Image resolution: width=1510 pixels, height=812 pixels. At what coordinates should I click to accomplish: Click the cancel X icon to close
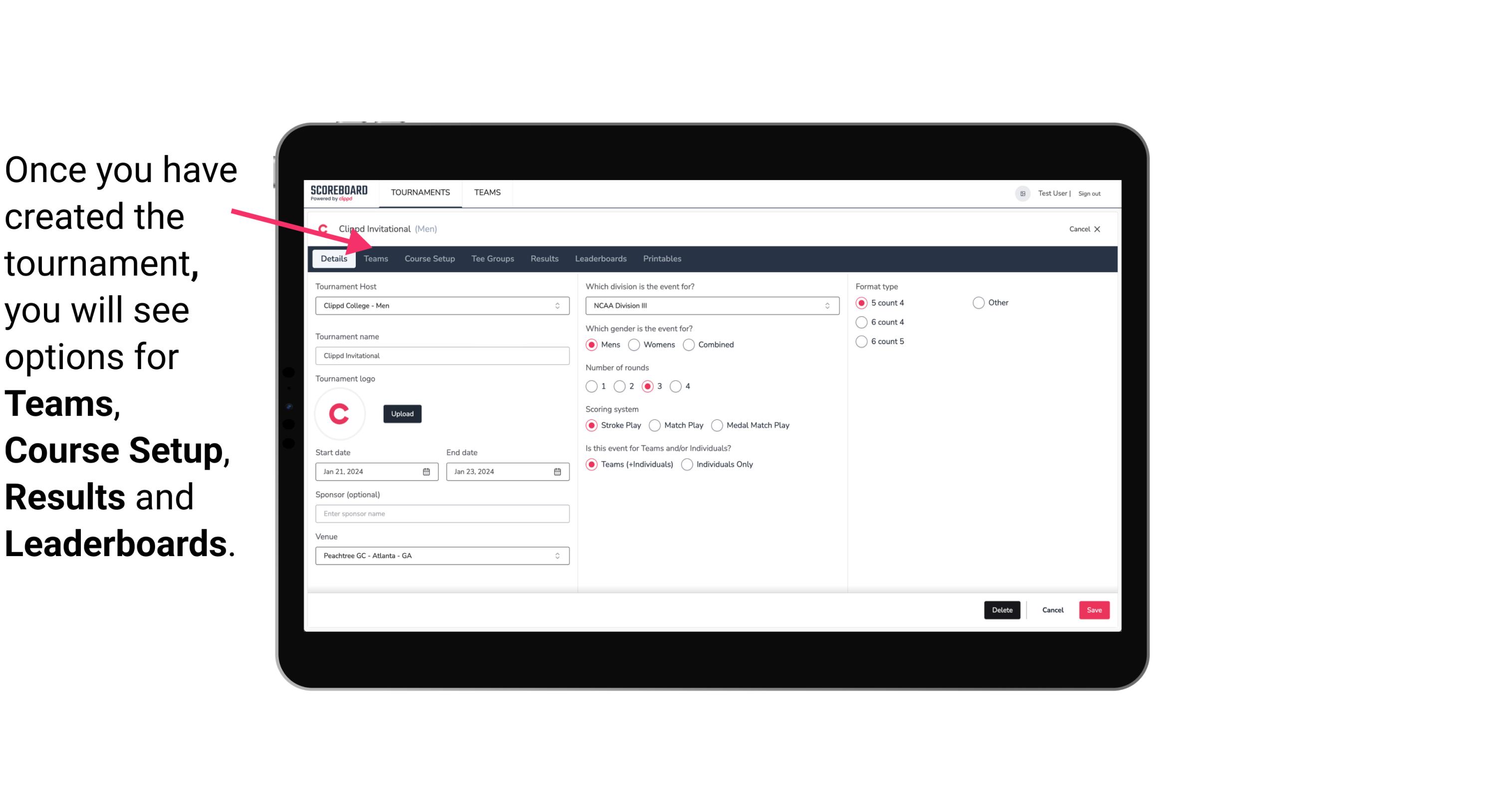coord(1097,229)
